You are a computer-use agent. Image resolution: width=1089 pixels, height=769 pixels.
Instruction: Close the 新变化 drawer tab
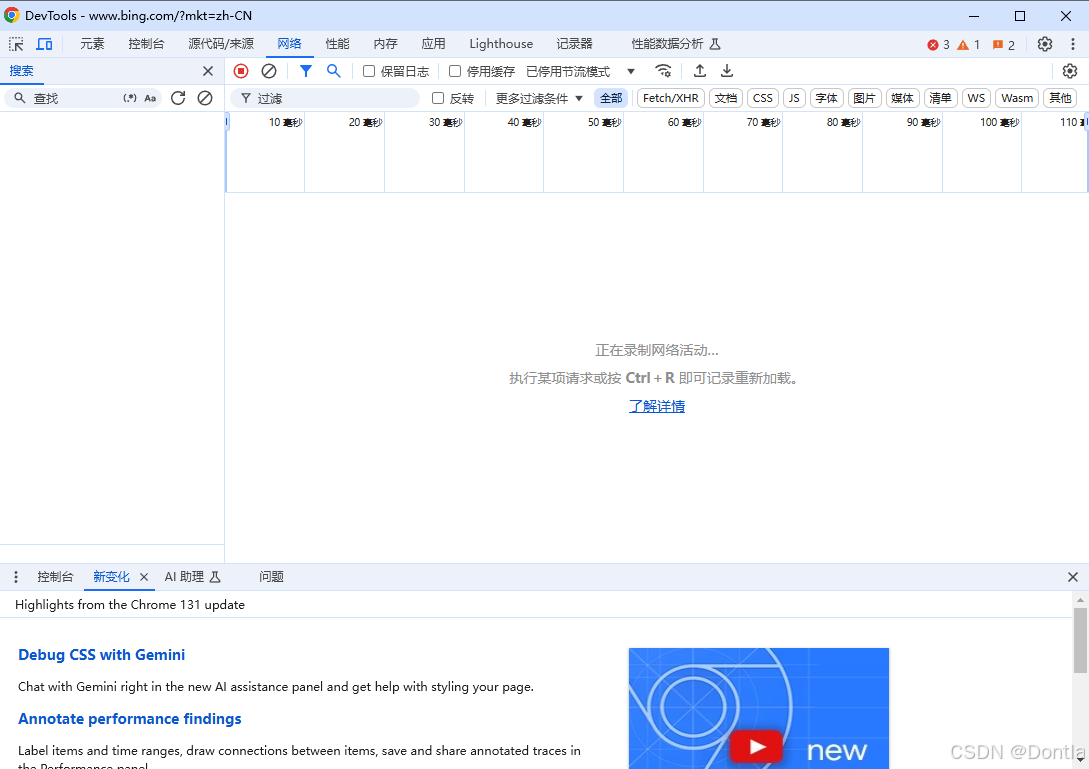coord(144,577)
